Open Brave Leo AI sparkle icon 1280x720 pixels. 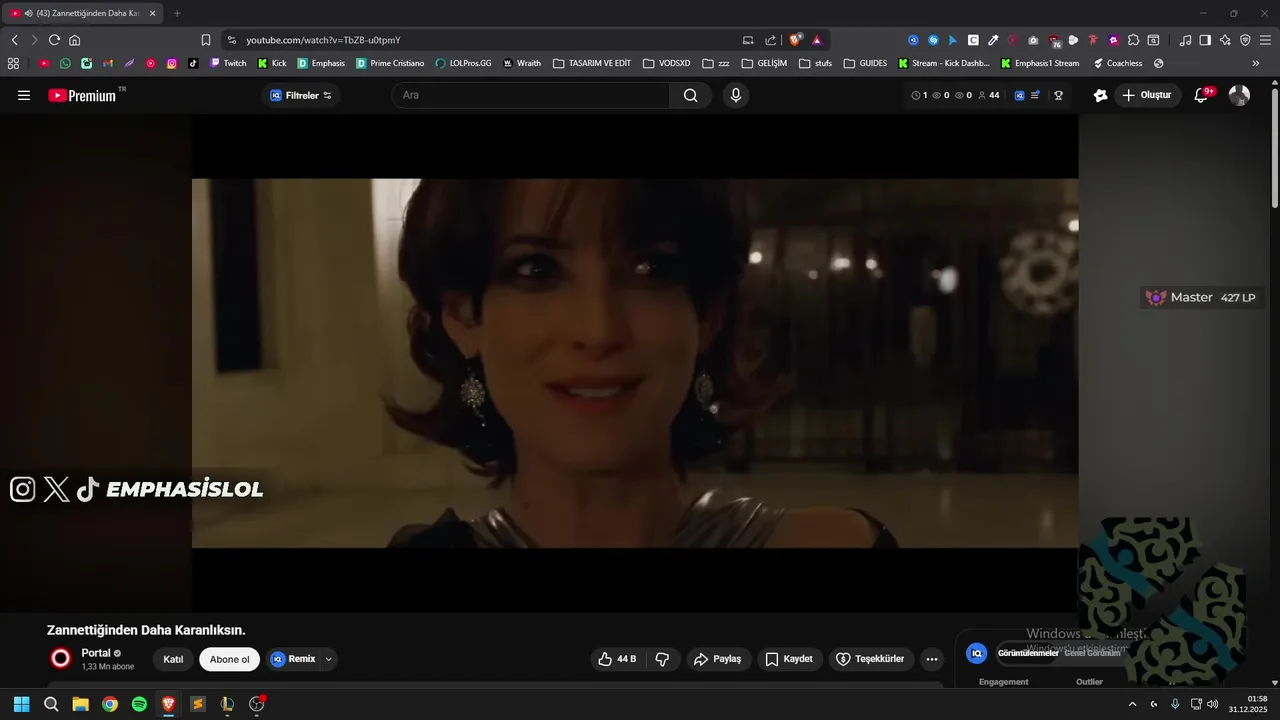[x=1225, y=40]
